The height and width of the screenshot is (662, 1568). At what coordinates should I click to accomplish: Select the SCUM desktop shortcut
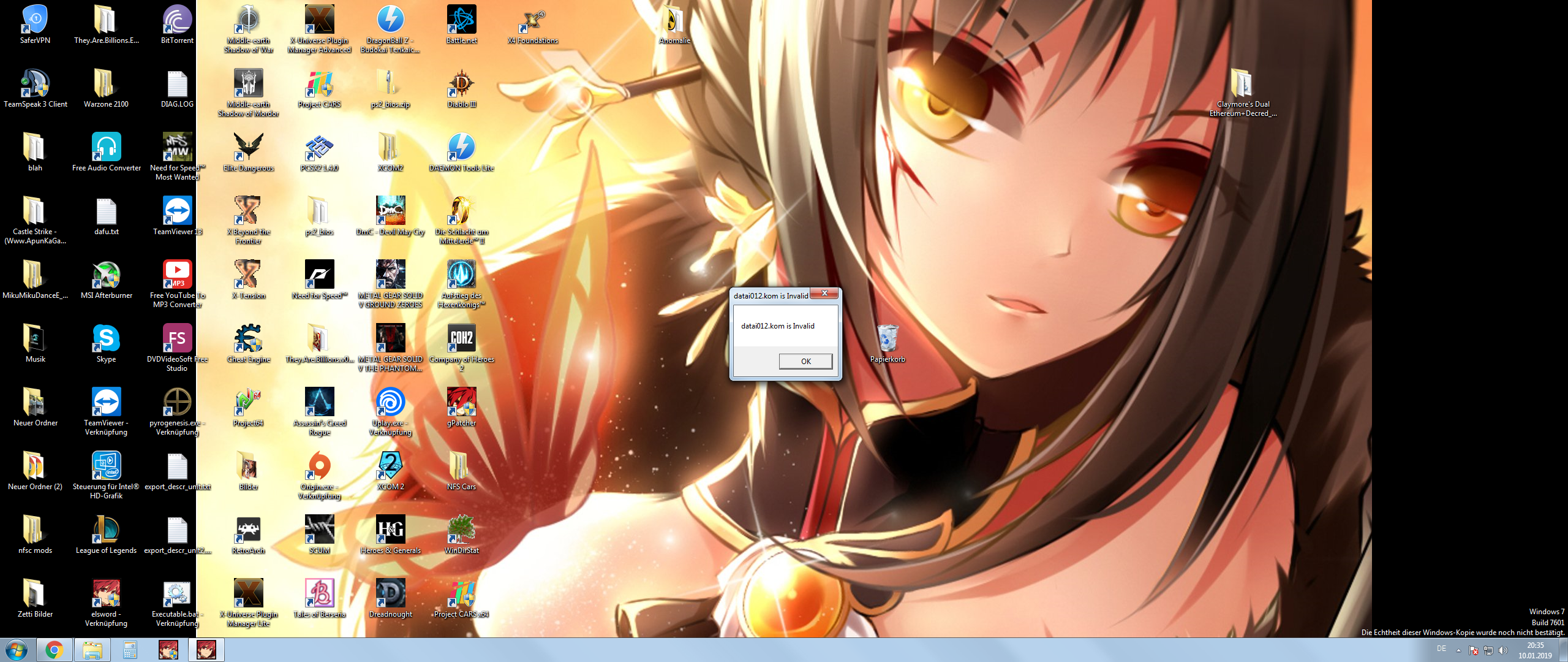(319, 535)
